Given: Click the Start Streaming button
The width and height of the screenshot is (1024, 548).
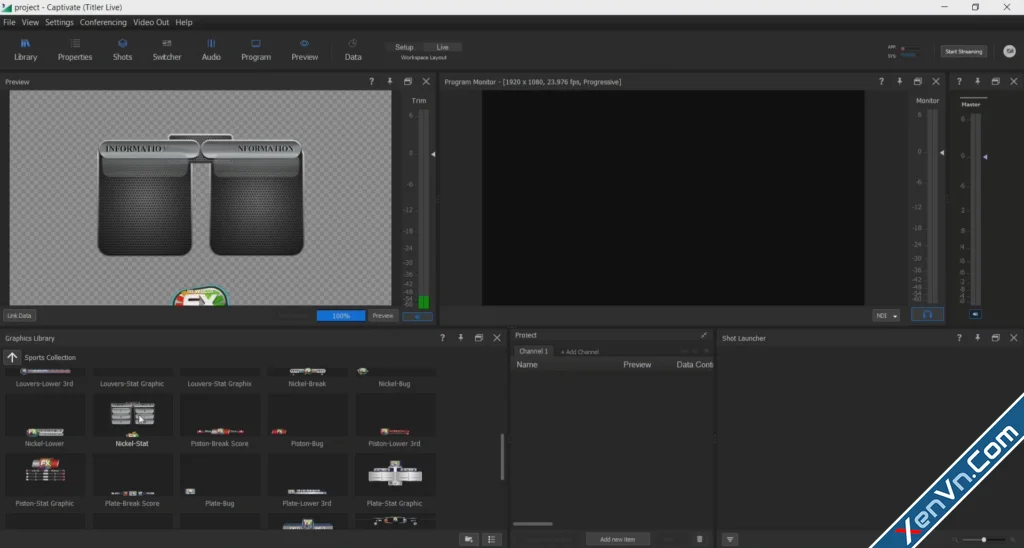Looking at the screenshot, I should [x=963, y=52].
